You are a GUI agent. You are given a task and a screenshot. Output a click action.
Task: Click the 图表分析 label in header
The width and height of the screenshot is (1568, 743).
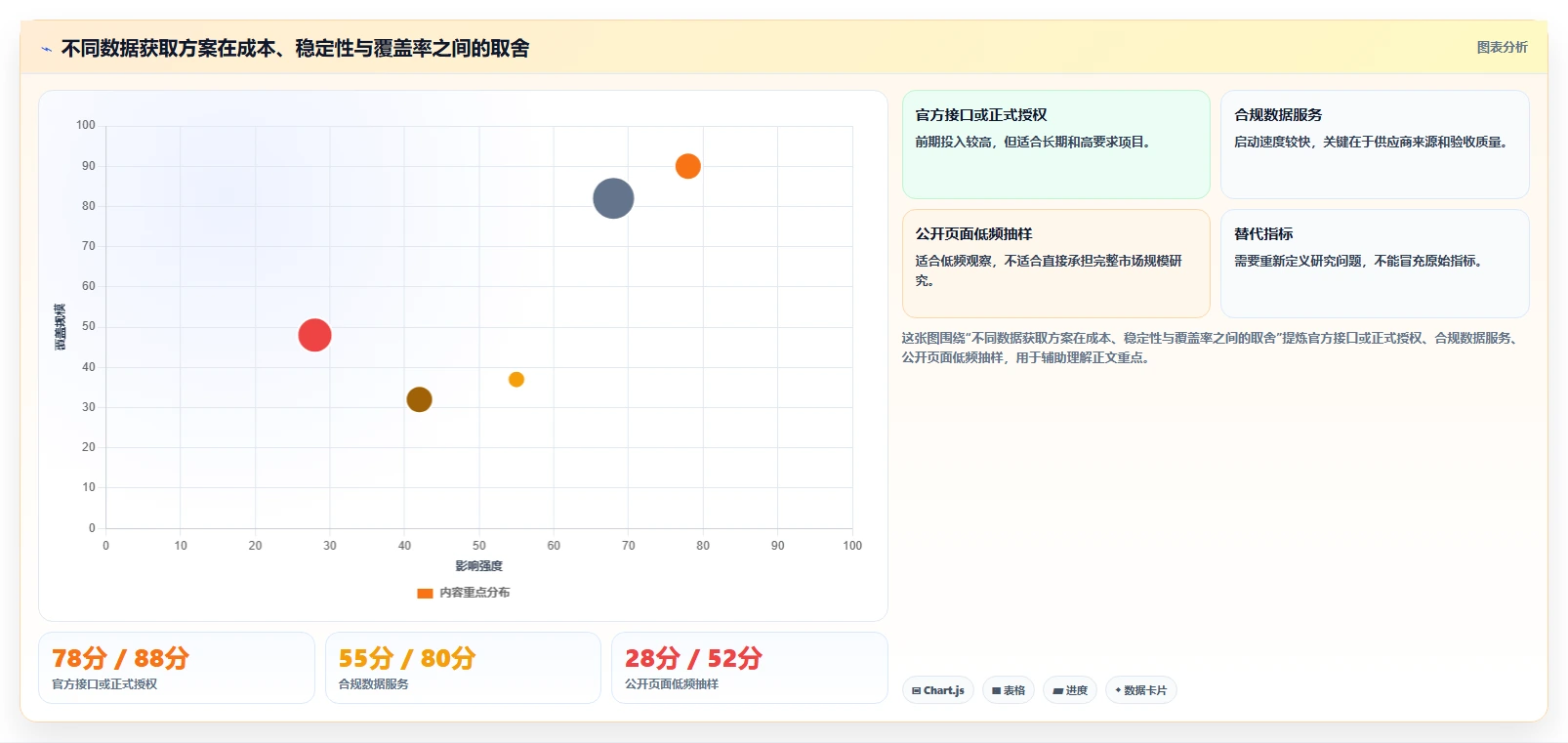coord(1502,47)
